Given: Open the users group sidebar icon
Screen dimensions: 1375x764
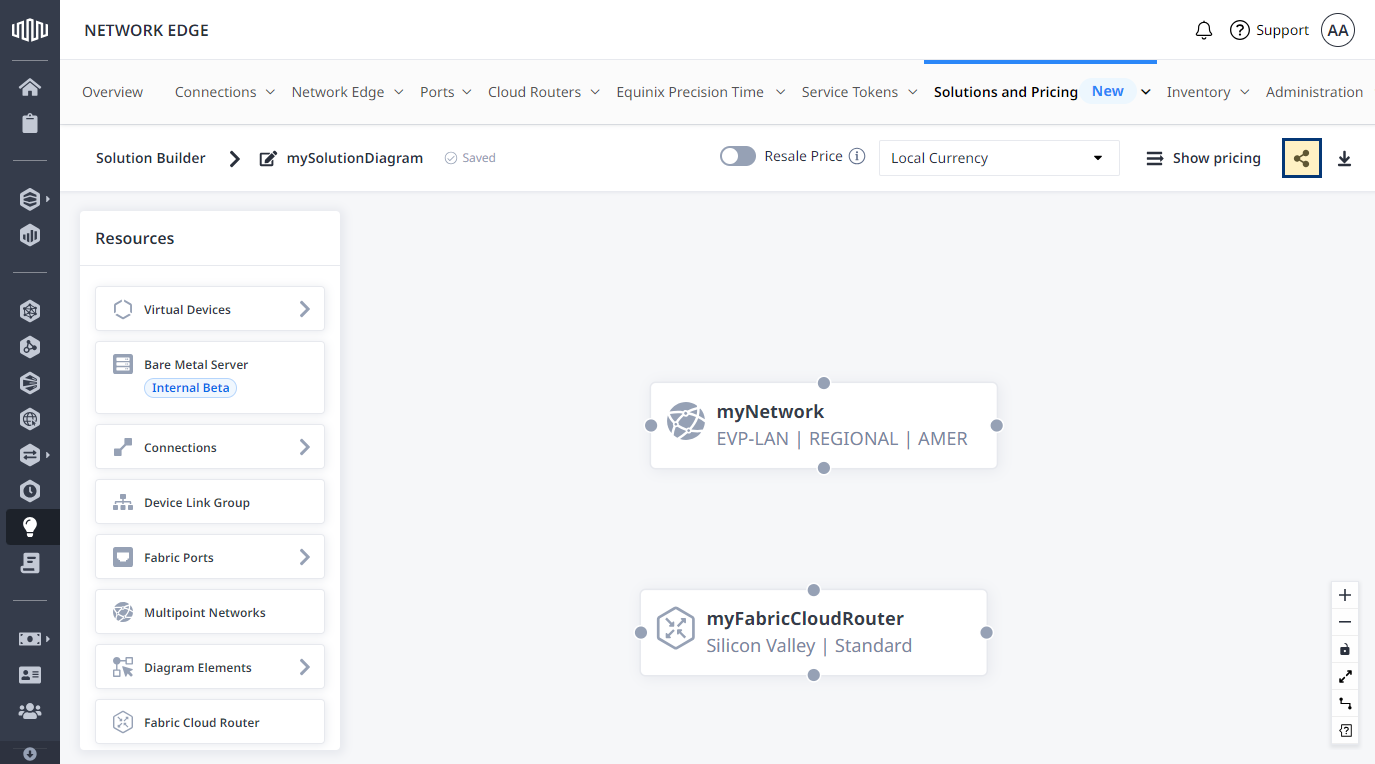Looking at the screenshot, I should (x=30, y=711).
